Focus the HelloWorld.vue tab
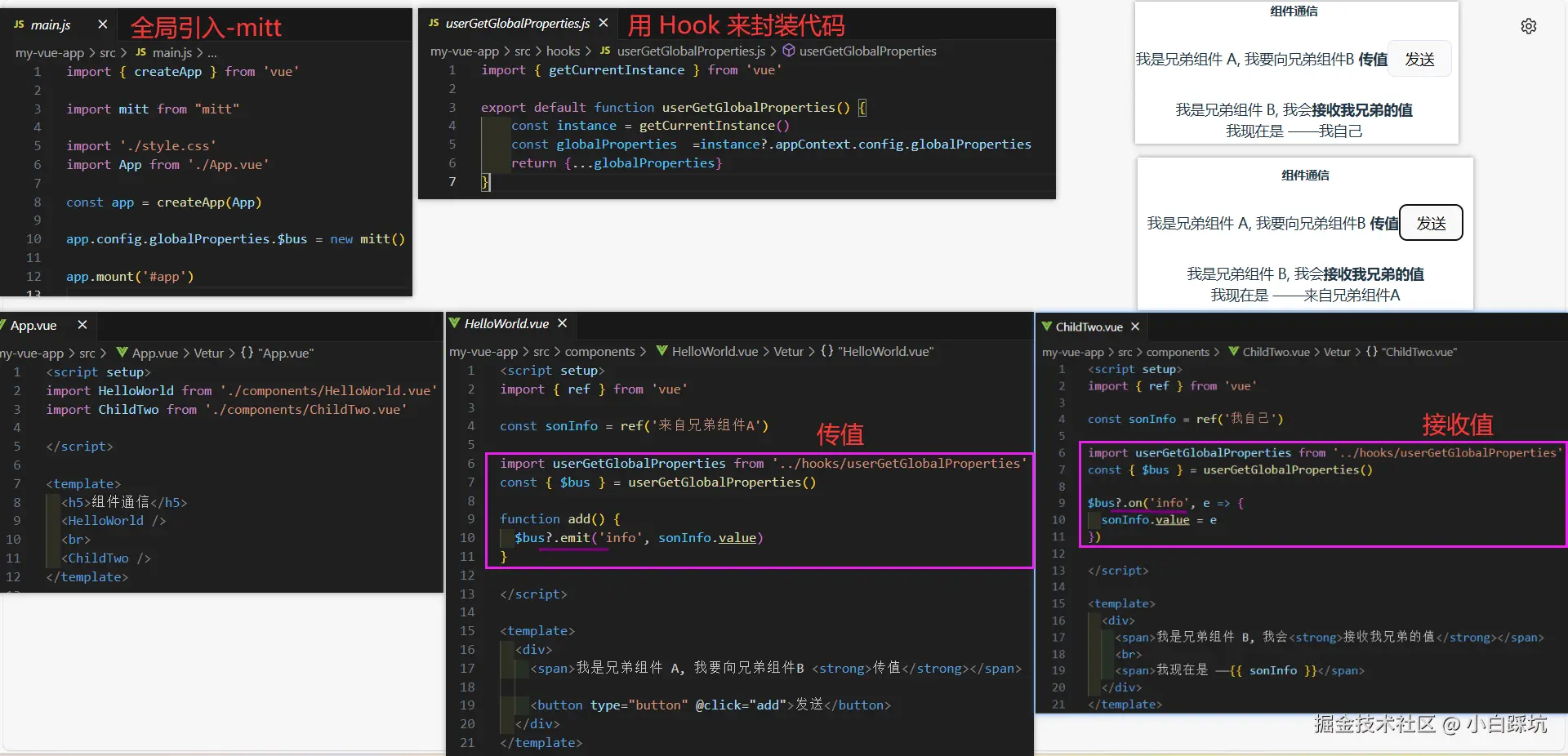The height and width of the screenshot is (756, 1568). [506, 323]
